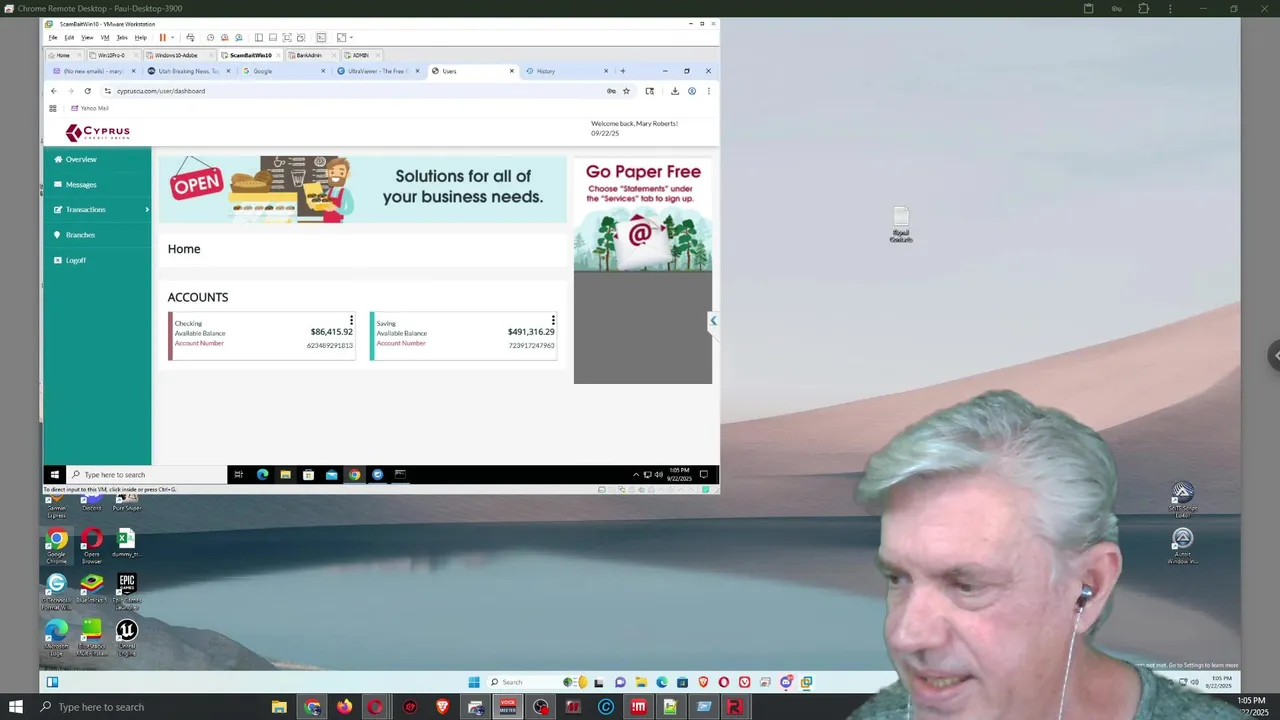
Task: Open the desktop file near screen center-right
Action: pyautogui.click(x=901, y=225)
